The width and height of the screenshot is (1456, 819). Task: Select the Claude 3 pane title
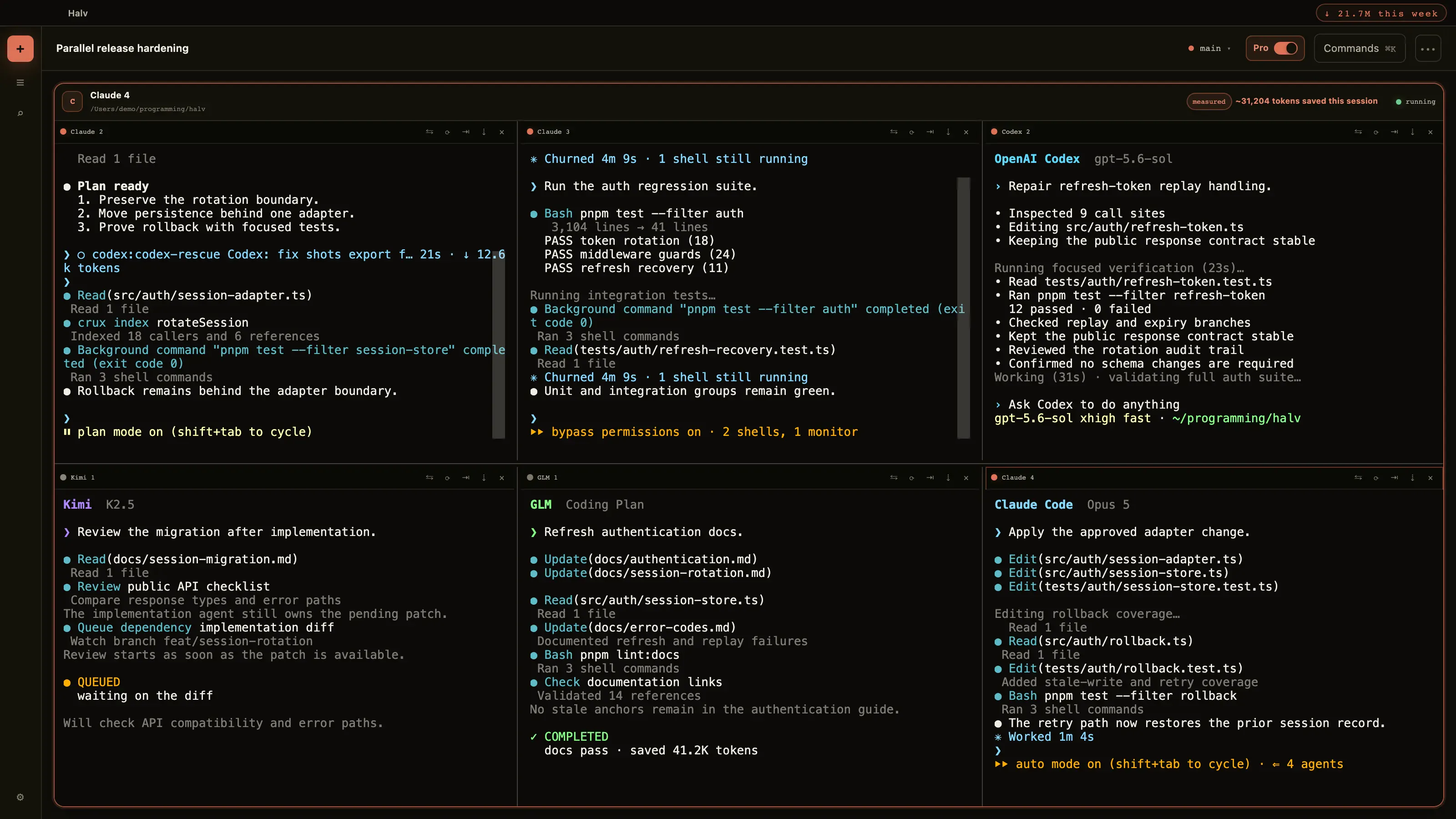[553, 131]
